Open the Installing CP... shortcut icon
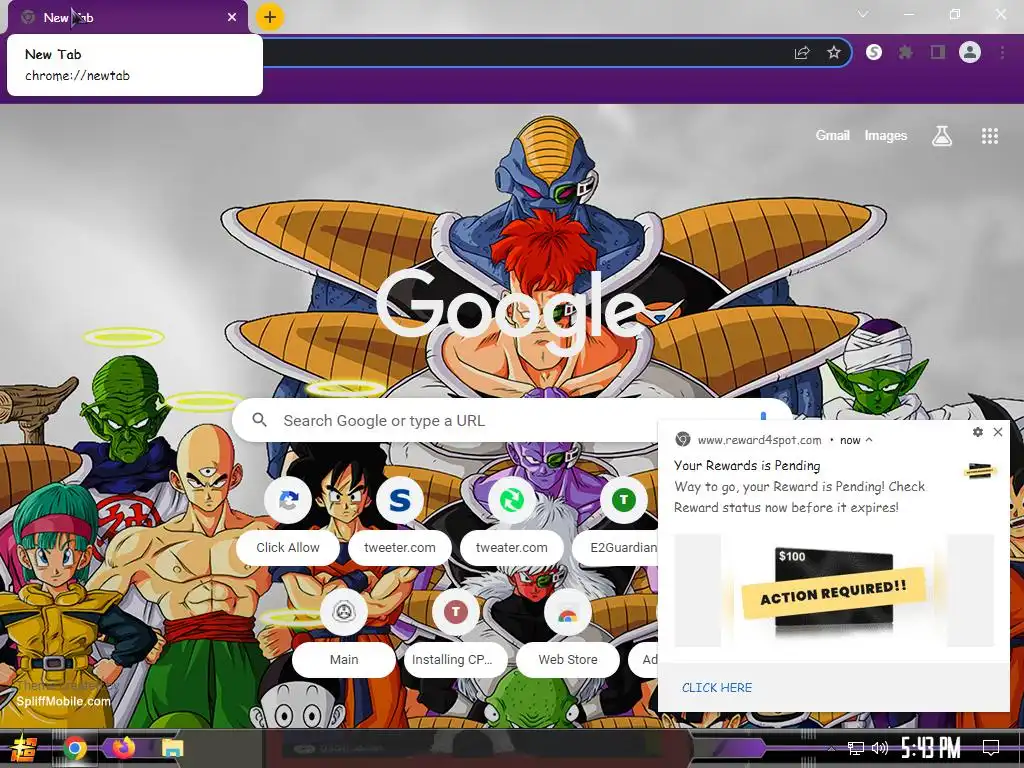The height and width of the screenshot is (768, 1024). pyautogui.click(x=456, y=612)
